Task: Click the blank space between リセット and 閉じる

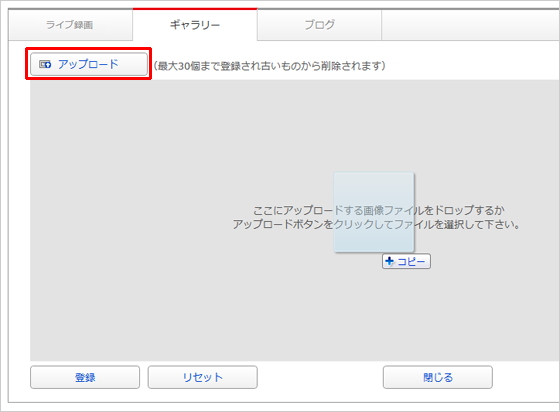Action: (320, 377)
